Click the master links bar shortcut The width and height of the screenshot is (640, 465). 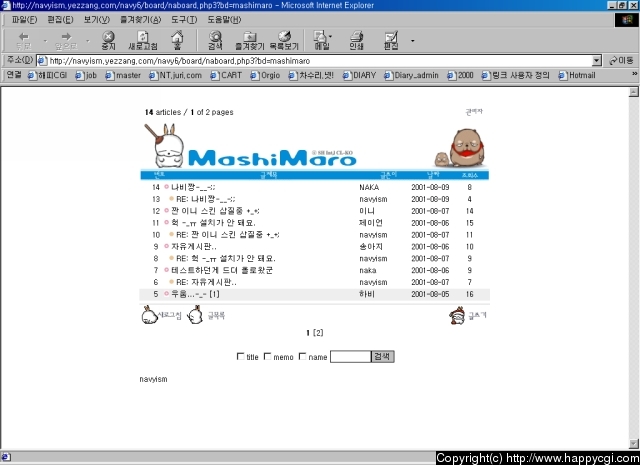(123, 76)
